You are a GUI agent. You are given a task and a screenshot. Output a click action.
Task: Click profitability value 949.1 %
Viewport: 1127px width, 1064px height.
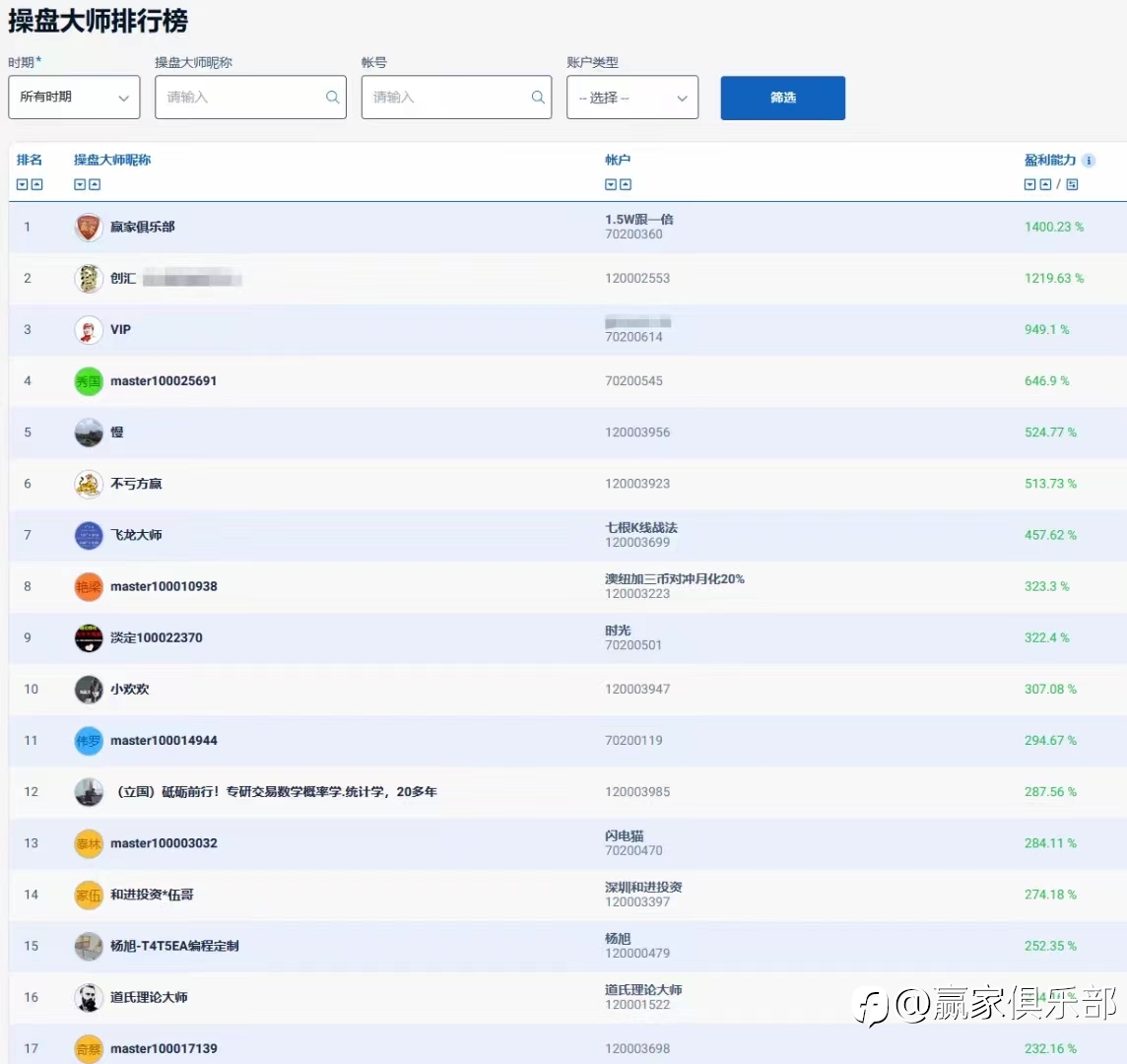click(1046, 330)
